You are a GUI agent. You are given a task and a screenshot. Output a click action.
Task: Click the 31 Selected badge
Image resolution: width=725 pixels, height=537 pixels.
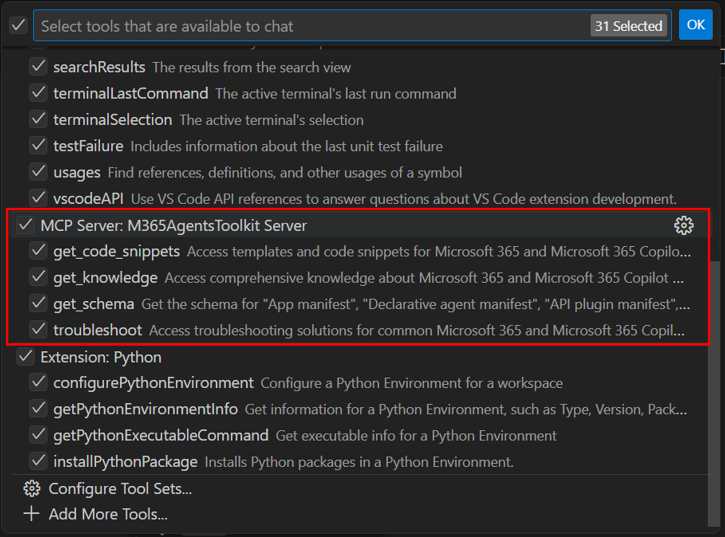[628, 26]
